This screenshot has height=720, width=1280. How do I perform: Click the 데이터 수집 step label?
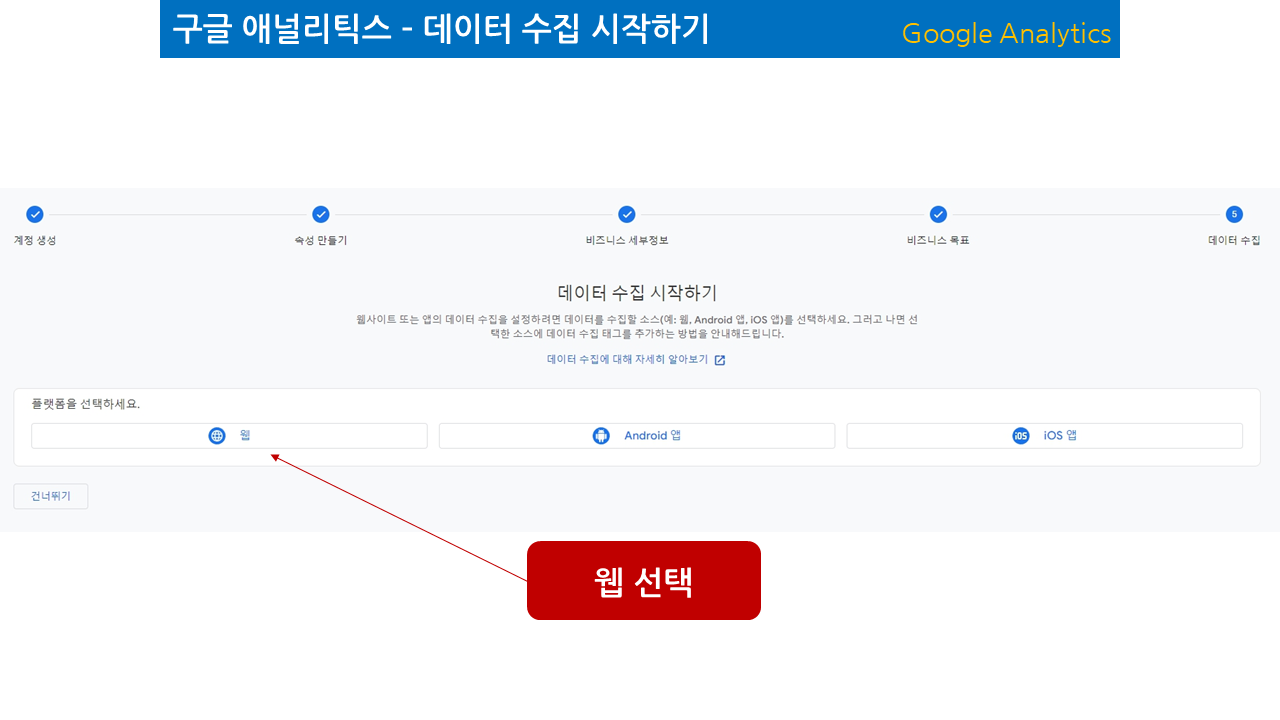tap(1234, 241)
